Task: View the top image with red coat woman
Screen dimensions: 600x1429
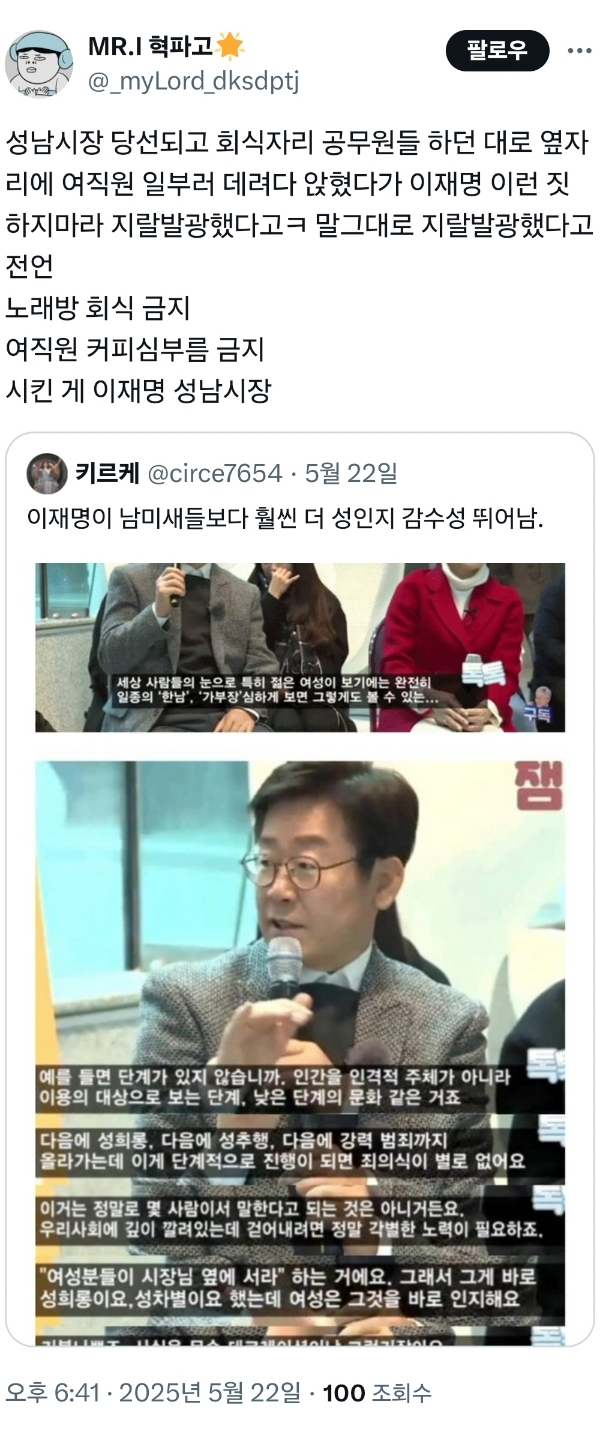Action: [x=300, y=647]
